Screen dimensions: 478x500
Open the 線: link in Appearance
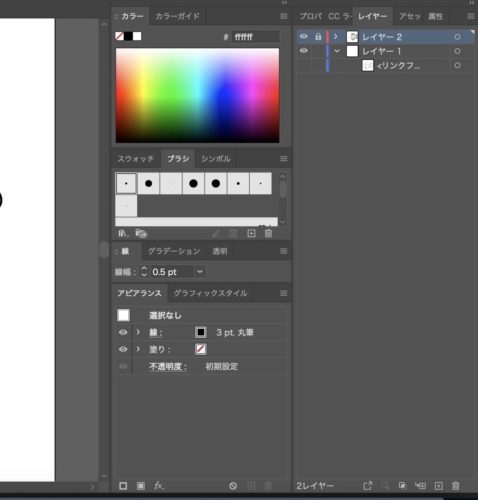click(155, 332)
